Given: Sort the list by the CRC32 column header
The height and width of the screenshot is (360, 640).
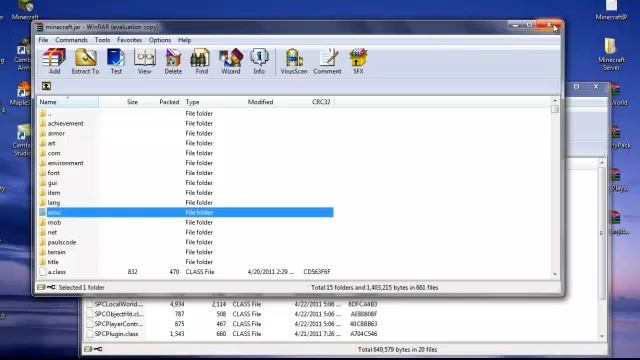Looking at the screenshot, I should point(321,102).
